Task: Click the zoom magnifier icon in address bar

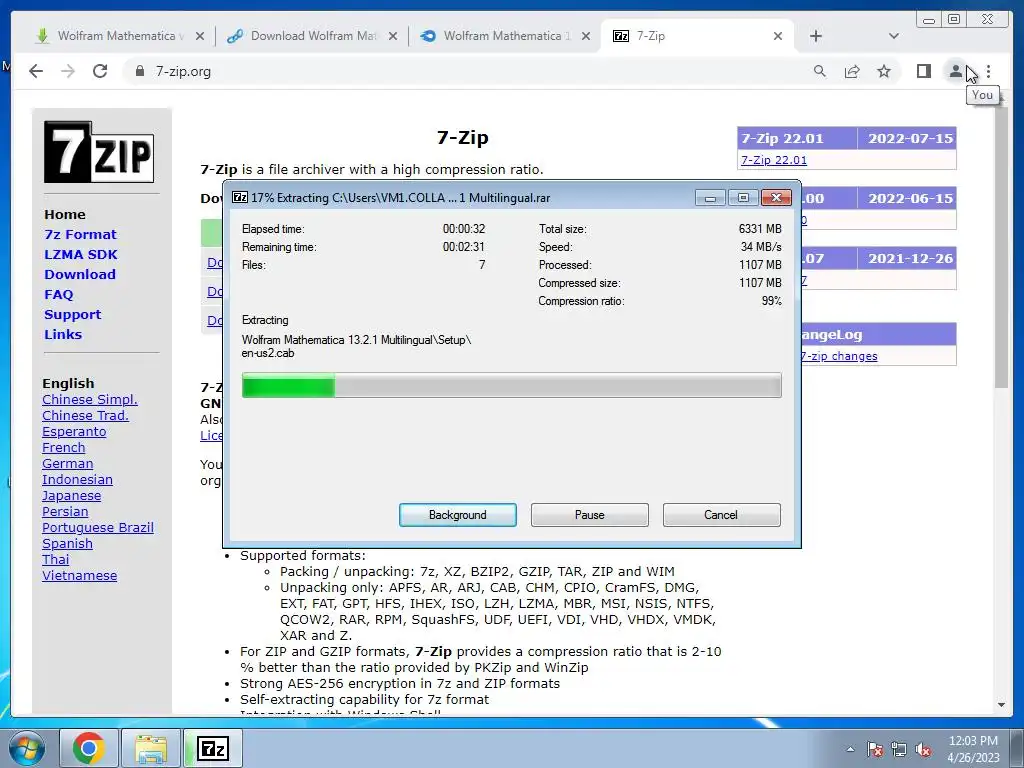Action: pos(820,71)
